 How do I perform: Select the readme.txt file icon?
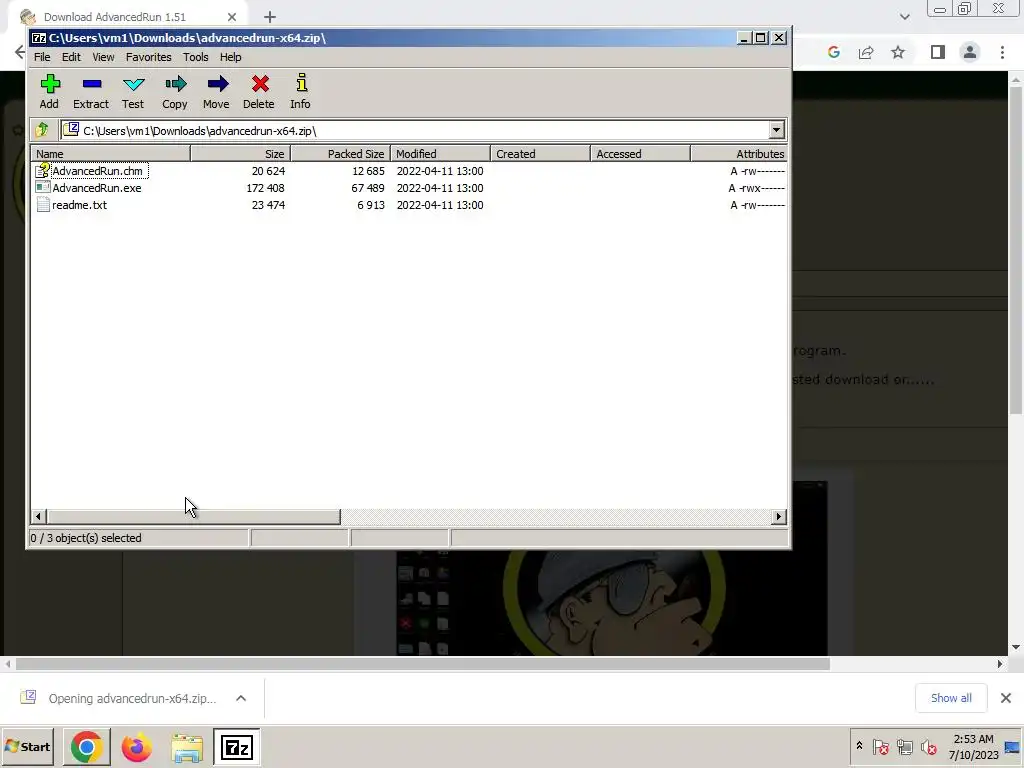pos(43,204)
